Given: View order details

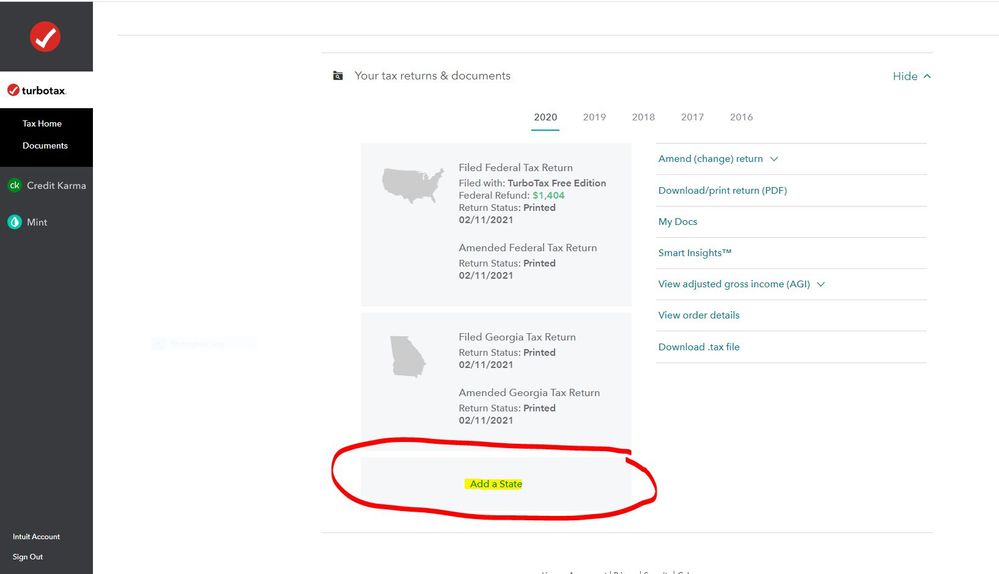Looking at the screenshot, I should (699, 315).
